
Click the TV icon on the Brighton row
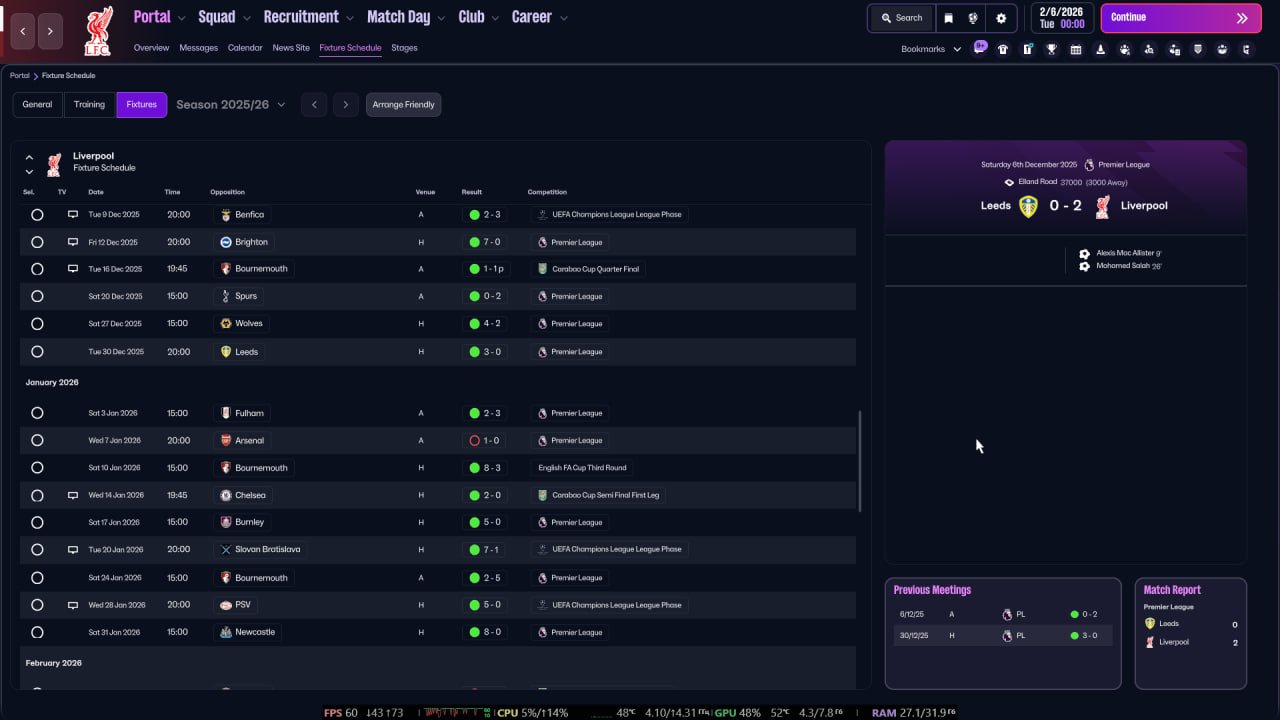pyautogui.click(x=72, y=242)
